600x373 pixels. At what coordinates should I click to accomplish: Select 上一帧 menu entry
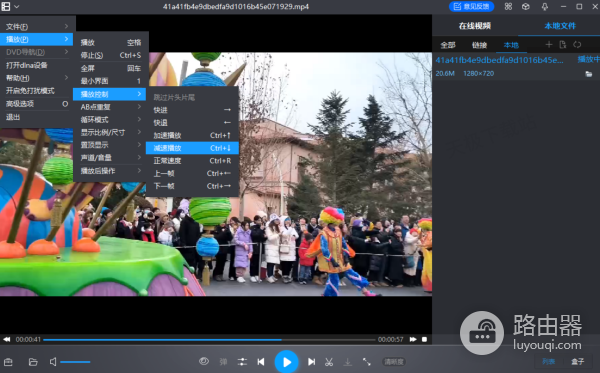click(x=192, y=173)
